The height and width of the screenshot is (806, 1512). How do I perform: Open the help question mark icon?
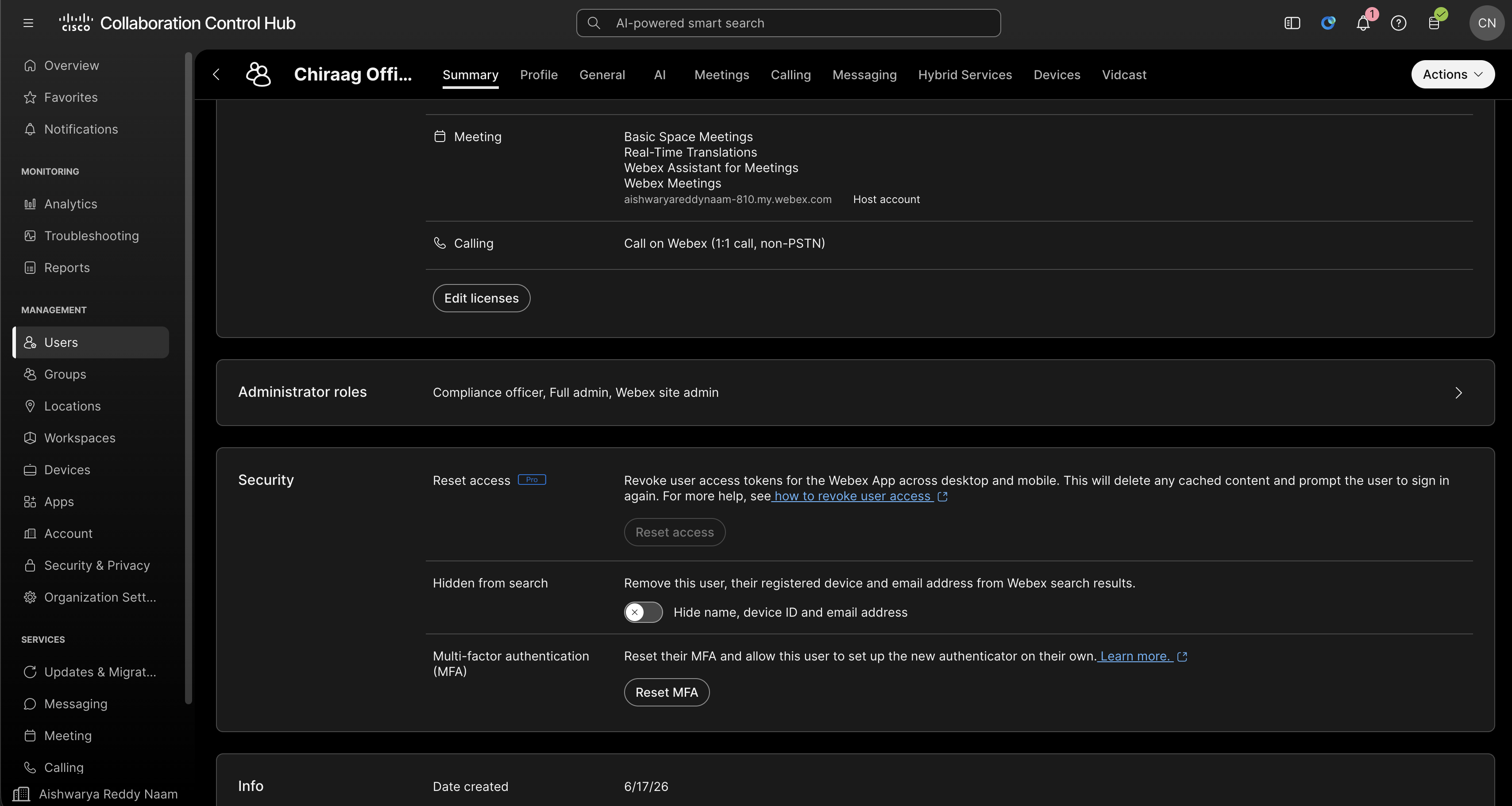[1398, 23]
